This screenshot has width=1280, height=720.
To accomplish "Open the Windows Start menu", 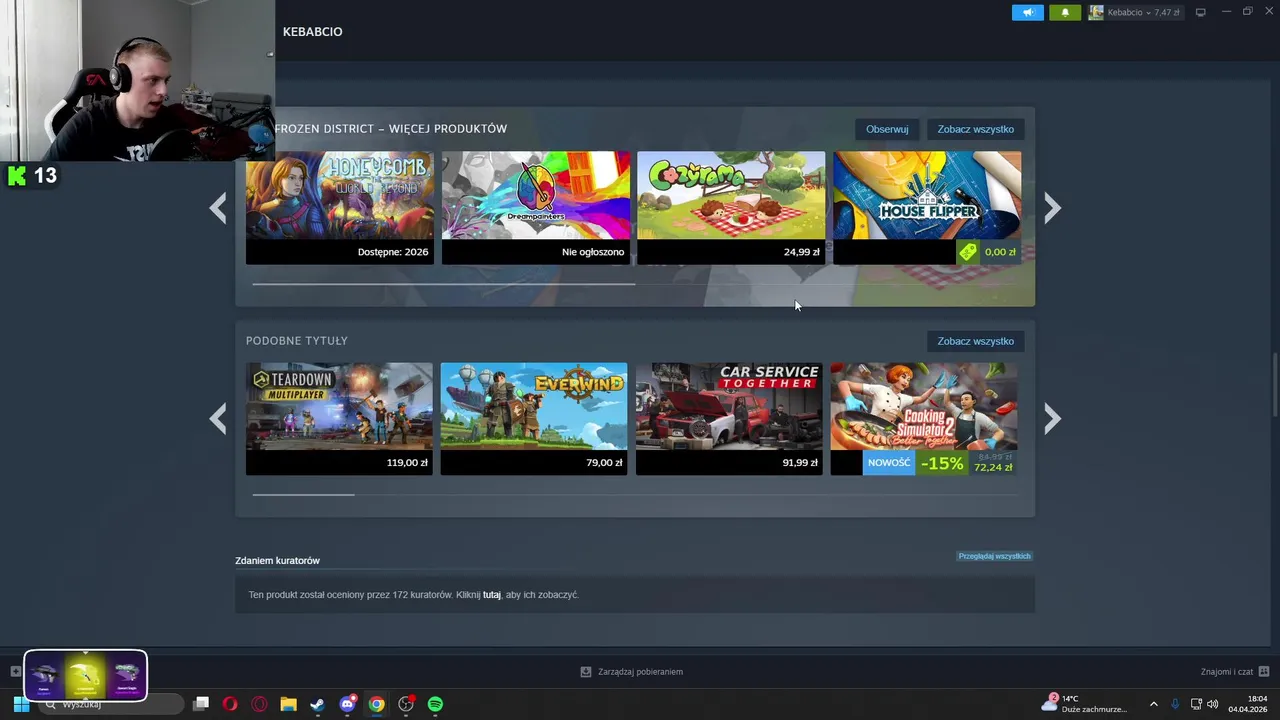I will pos(21,704).
